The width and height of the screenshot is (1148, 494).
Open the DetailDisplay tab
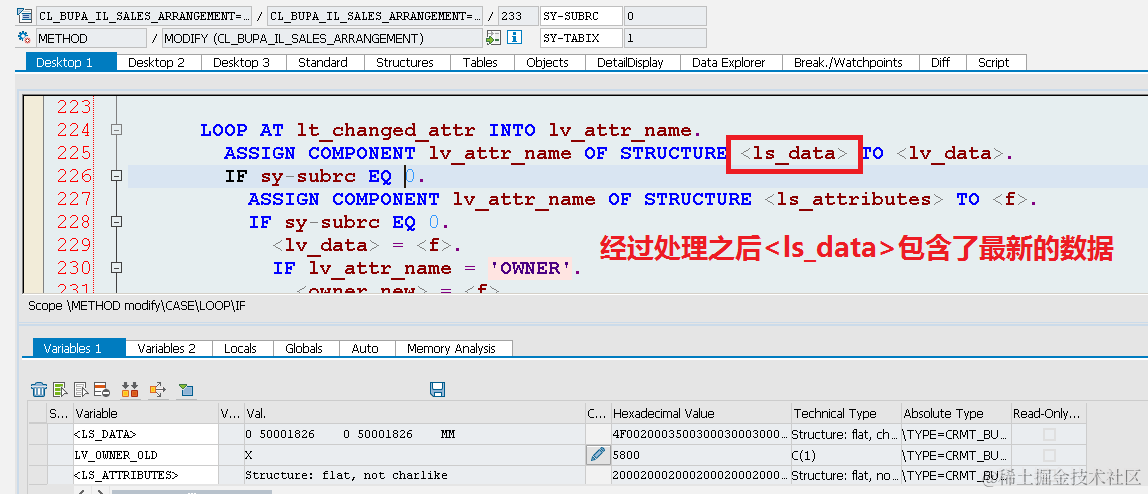(630, 62)
